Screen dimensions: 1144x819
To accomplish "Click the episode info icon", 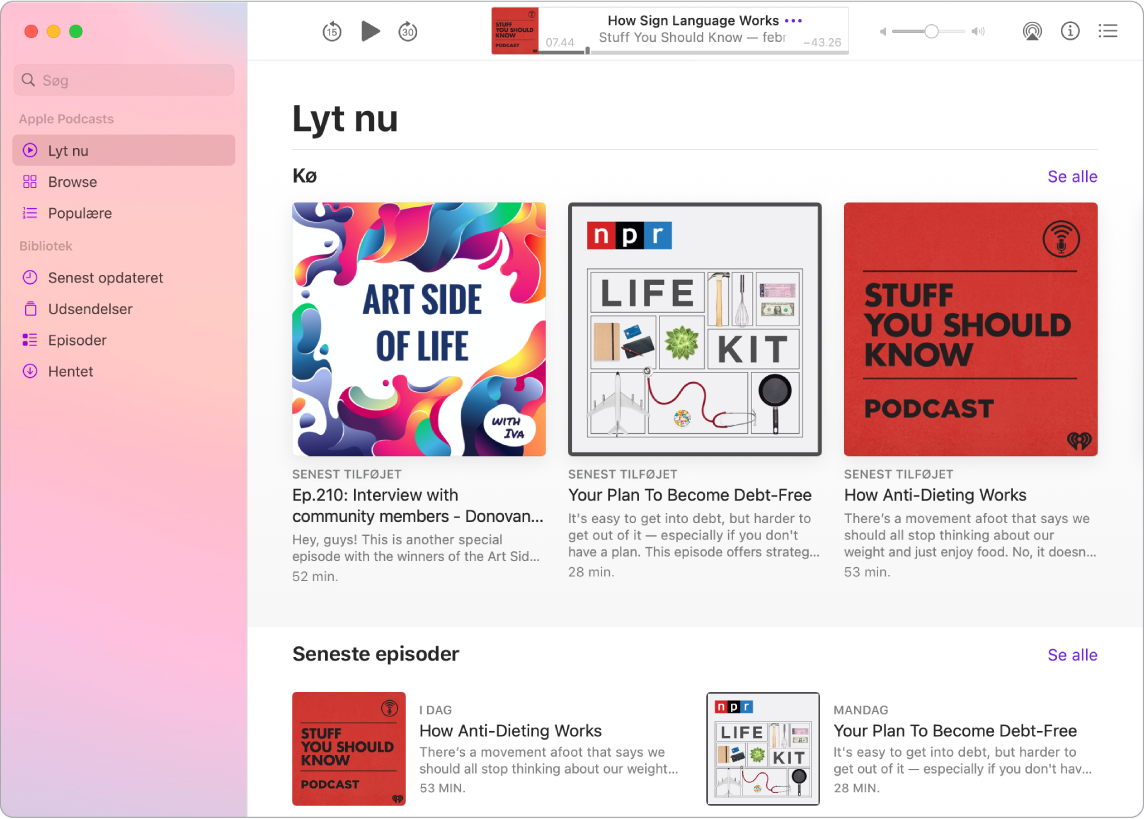I will point(1070,31).
